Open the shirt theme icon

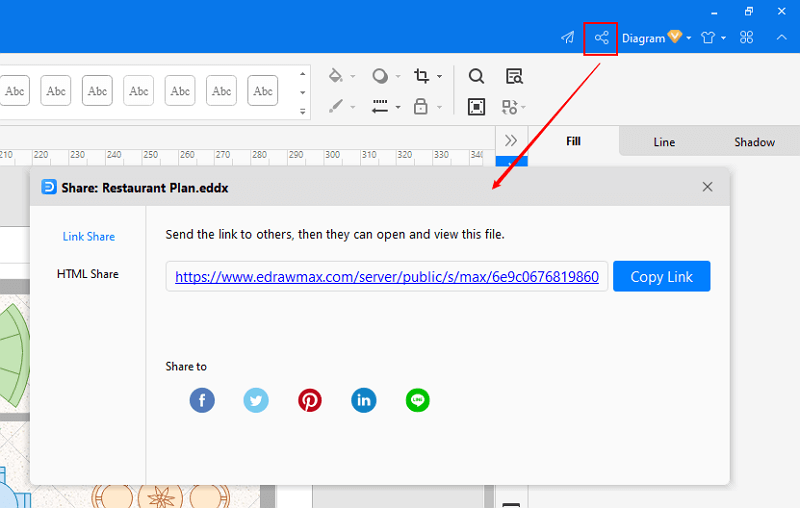[x=708, y=38]
